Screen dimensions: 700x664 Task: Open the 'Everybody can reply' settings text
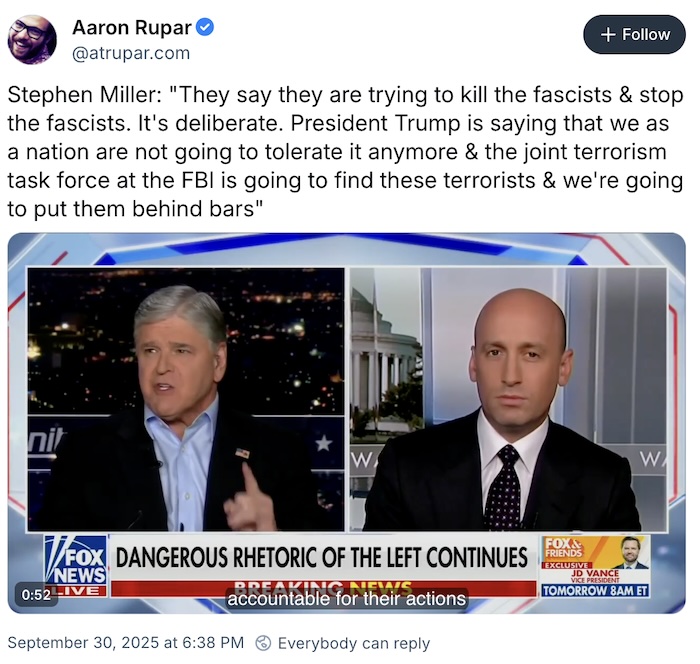[x=354, y=643]
